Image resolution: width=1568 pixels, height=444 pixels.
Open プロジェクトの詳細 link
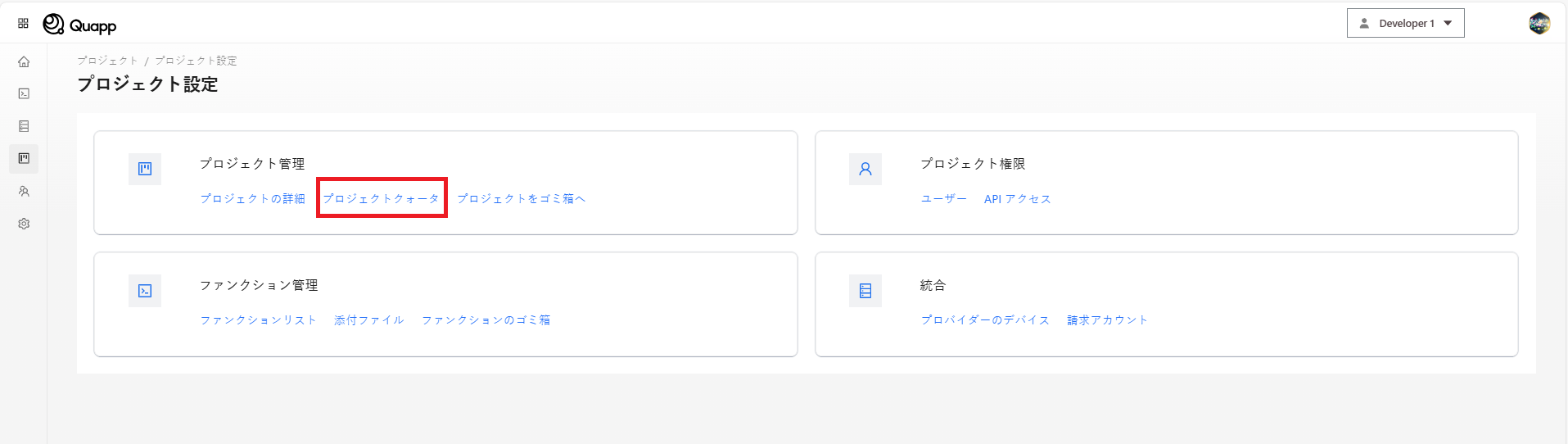coord(252,198)
